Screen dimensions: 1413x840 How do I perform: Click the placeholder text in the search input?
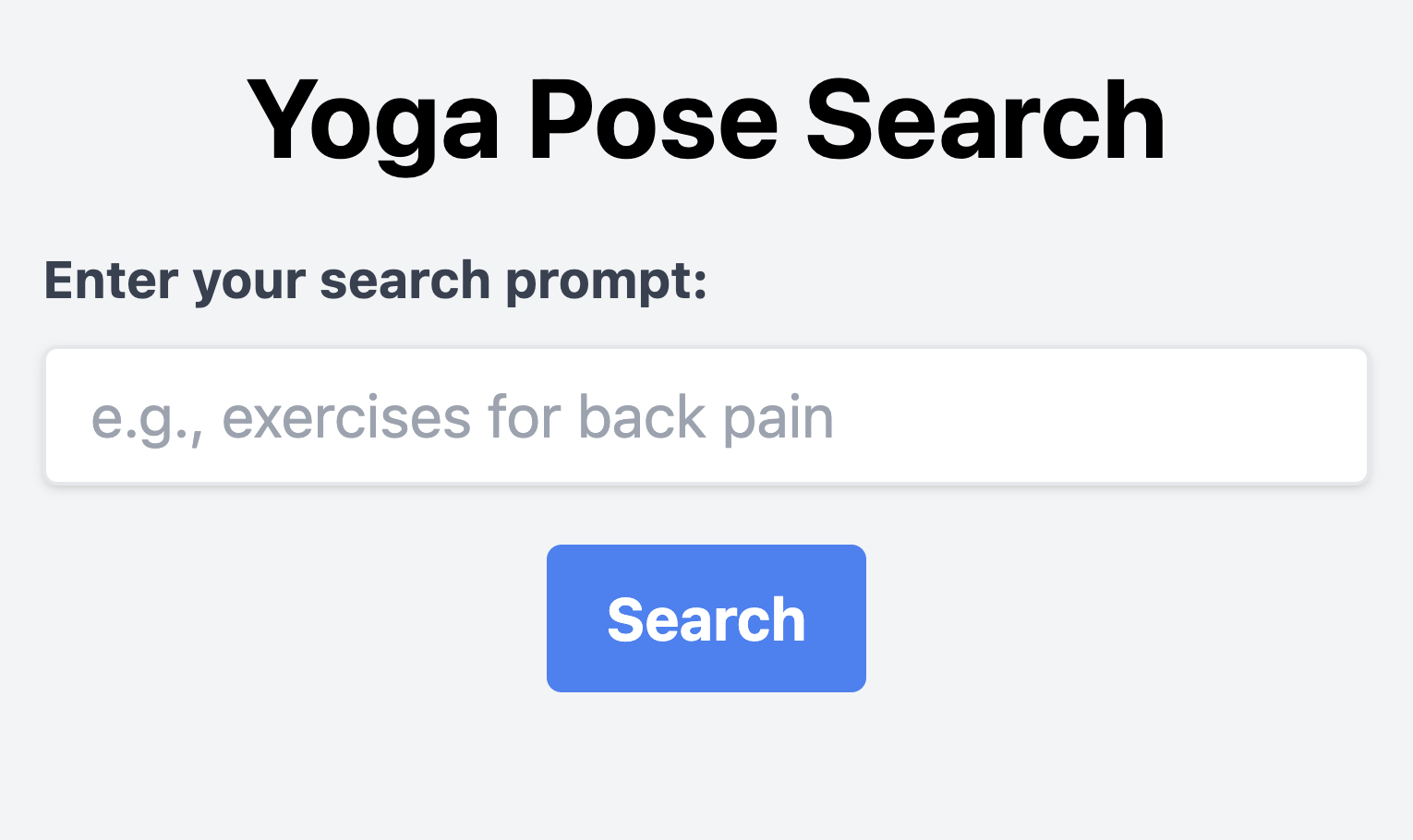[x=462, y=417]
